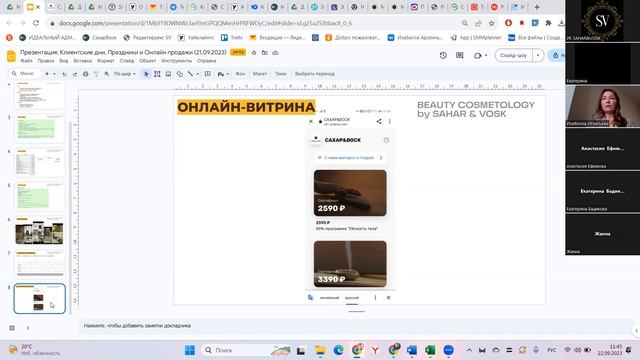Click 'Выбрать переход' transition button
This screenshot has height=360, width=640.
tap(315, 74)
